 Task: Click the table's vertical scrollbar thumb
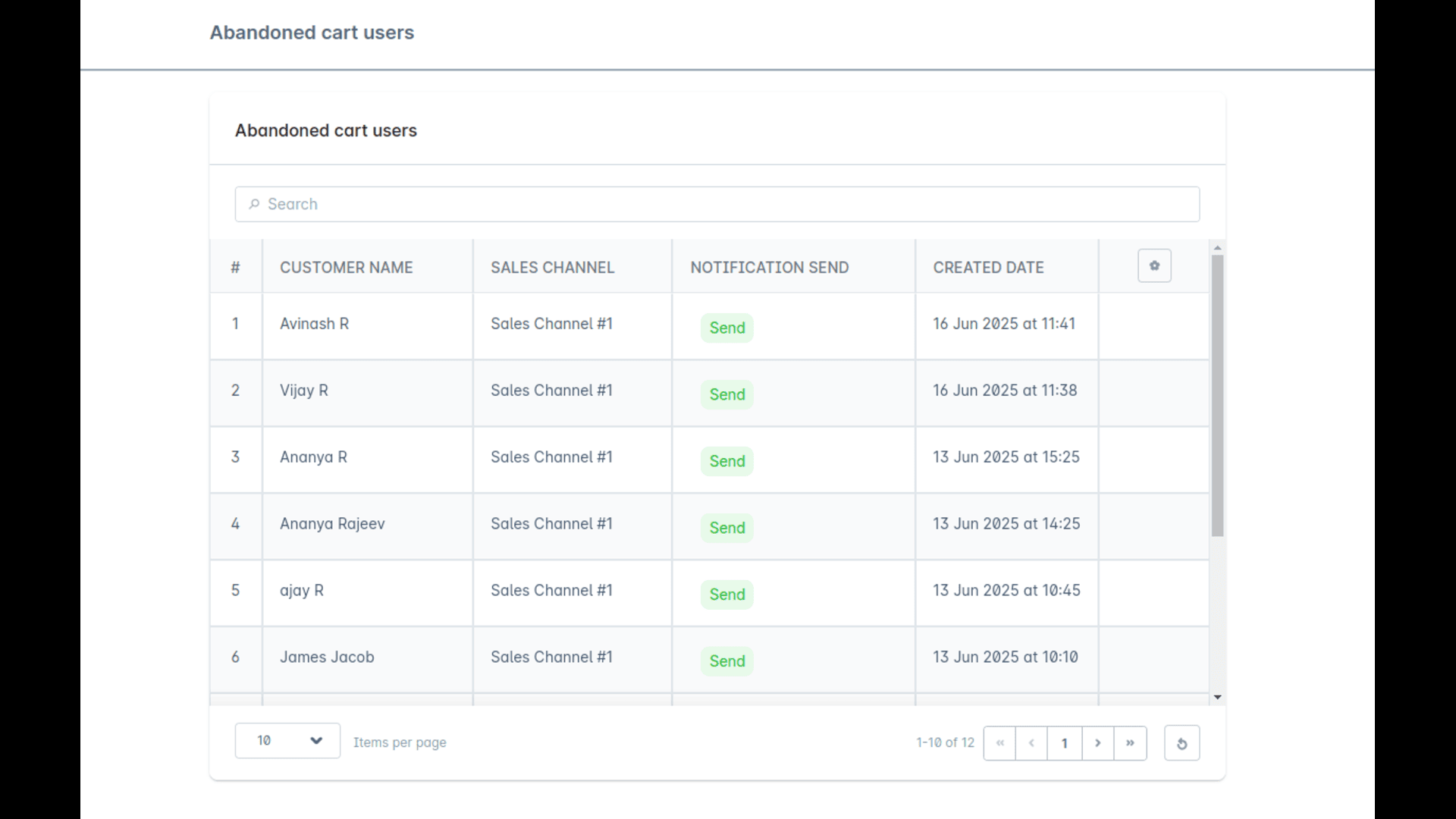1217,394
